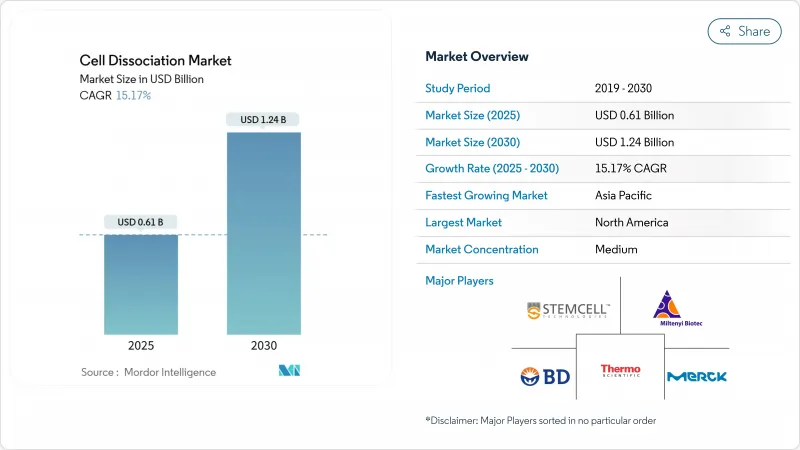The width and height of the screenshot is (800, 450).
Task: Click the Share button
Action: pos(745,31)
